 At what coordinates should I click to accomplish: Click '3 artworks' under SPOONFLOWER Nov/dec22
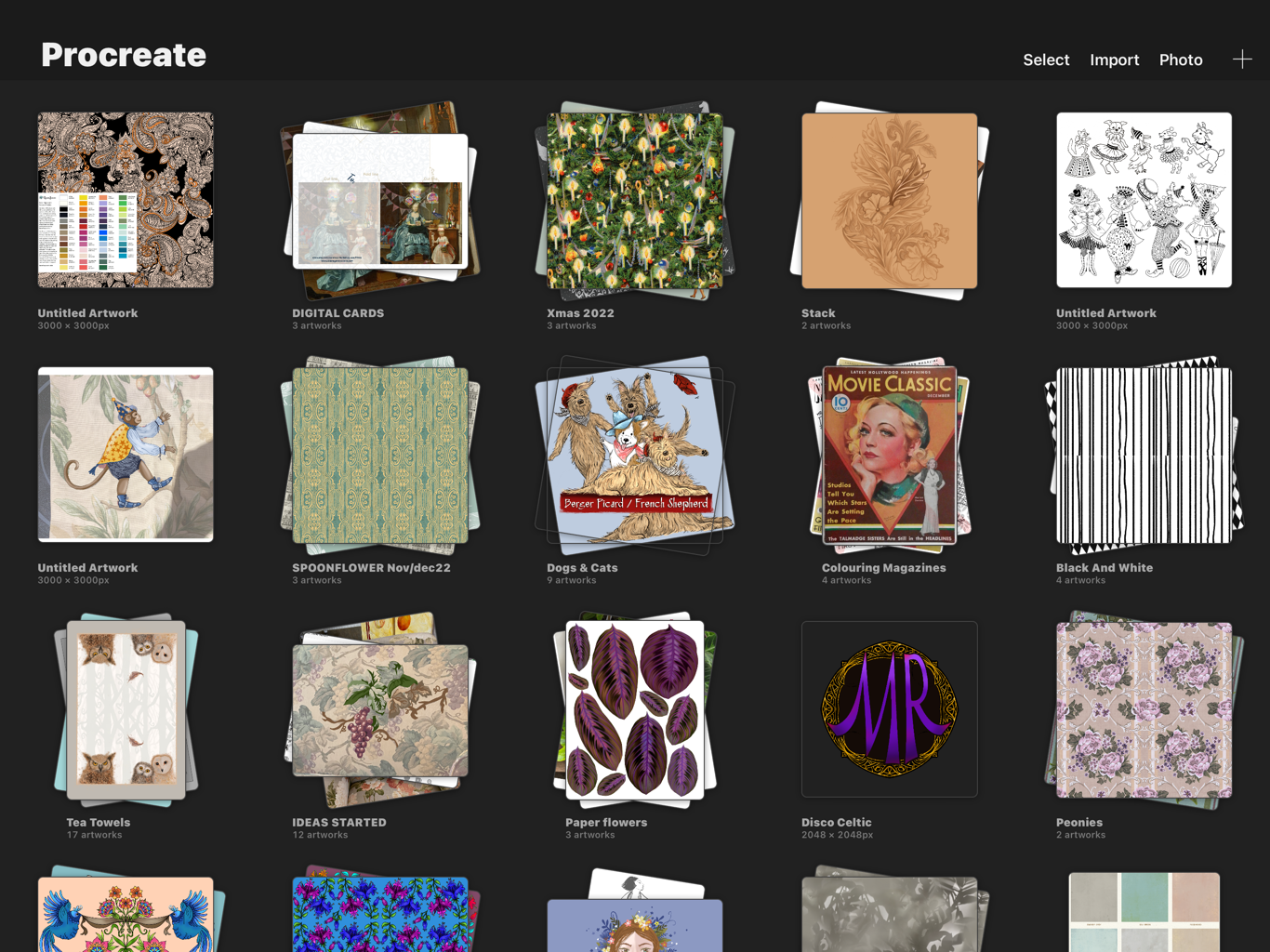pos(317,581)
